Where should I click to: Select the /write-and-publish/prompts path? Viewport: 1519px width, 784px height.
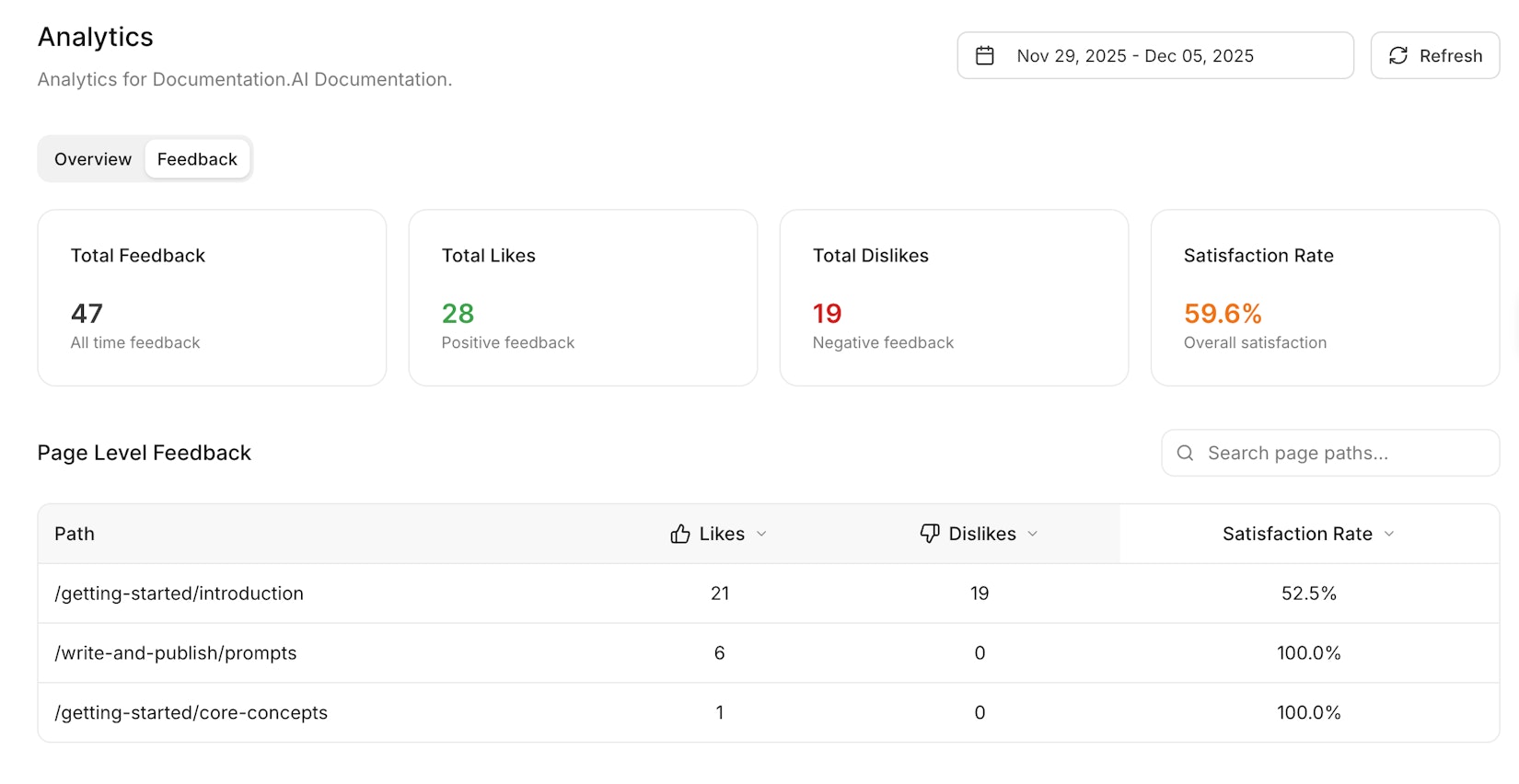[x=176, y=653]
